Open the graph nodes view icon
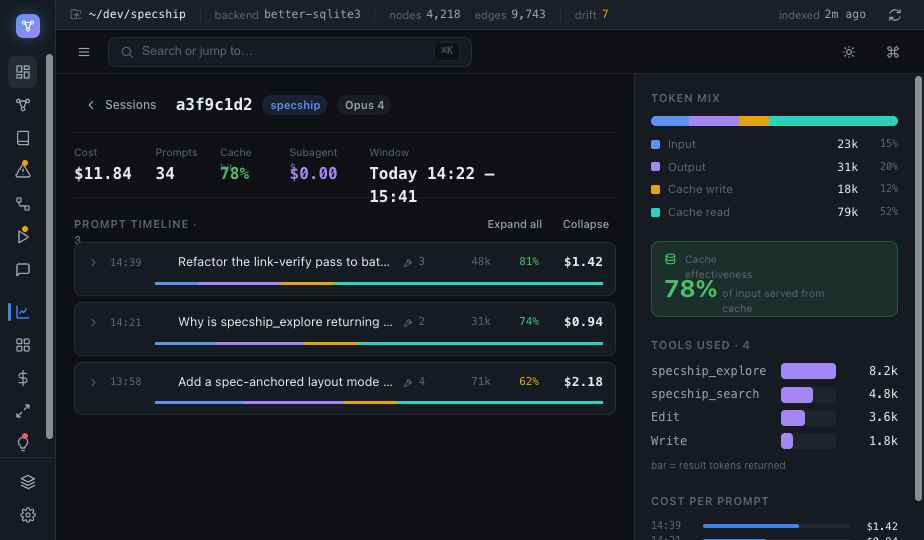 click(x=23, y=105)
